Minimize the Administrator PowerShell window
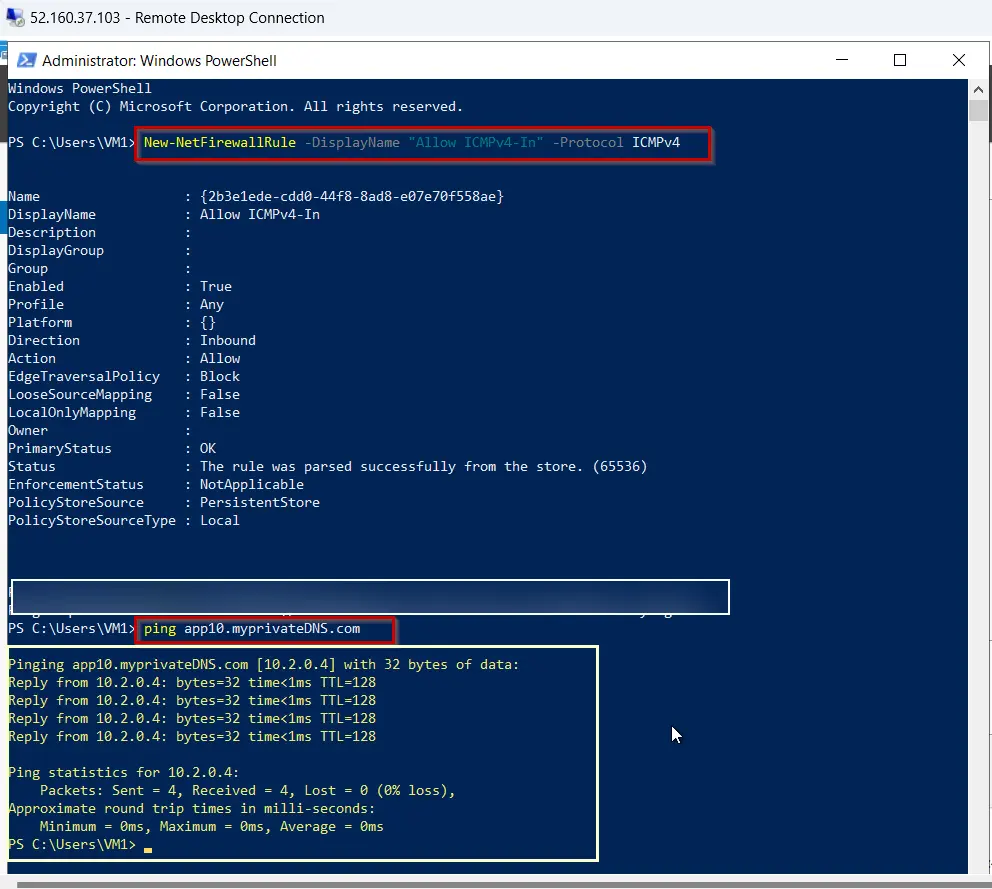 pyautogui.click(x=841, y=61)
